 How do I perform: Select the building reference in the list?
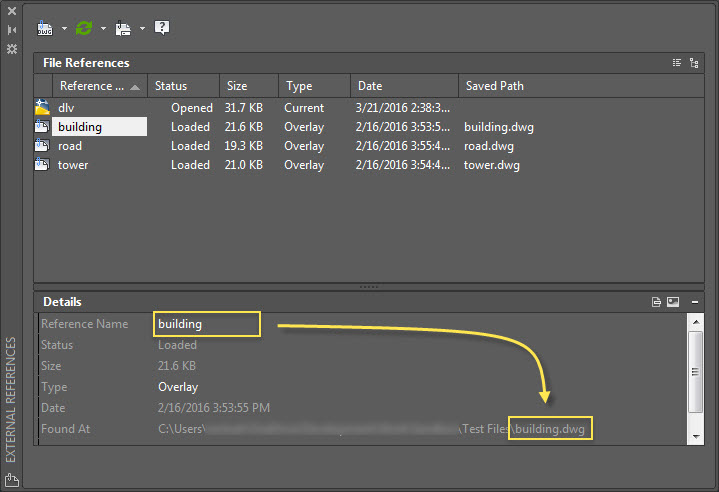click(x=100, y=127)
